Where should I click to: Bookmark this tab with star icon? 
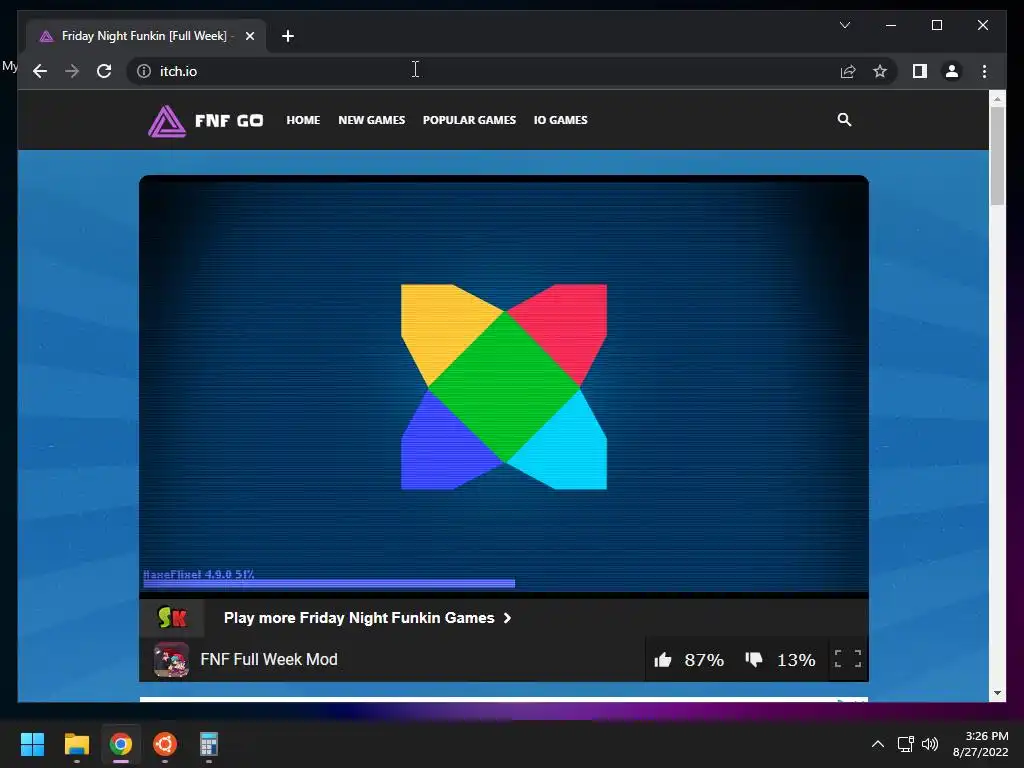pos(880,71)
